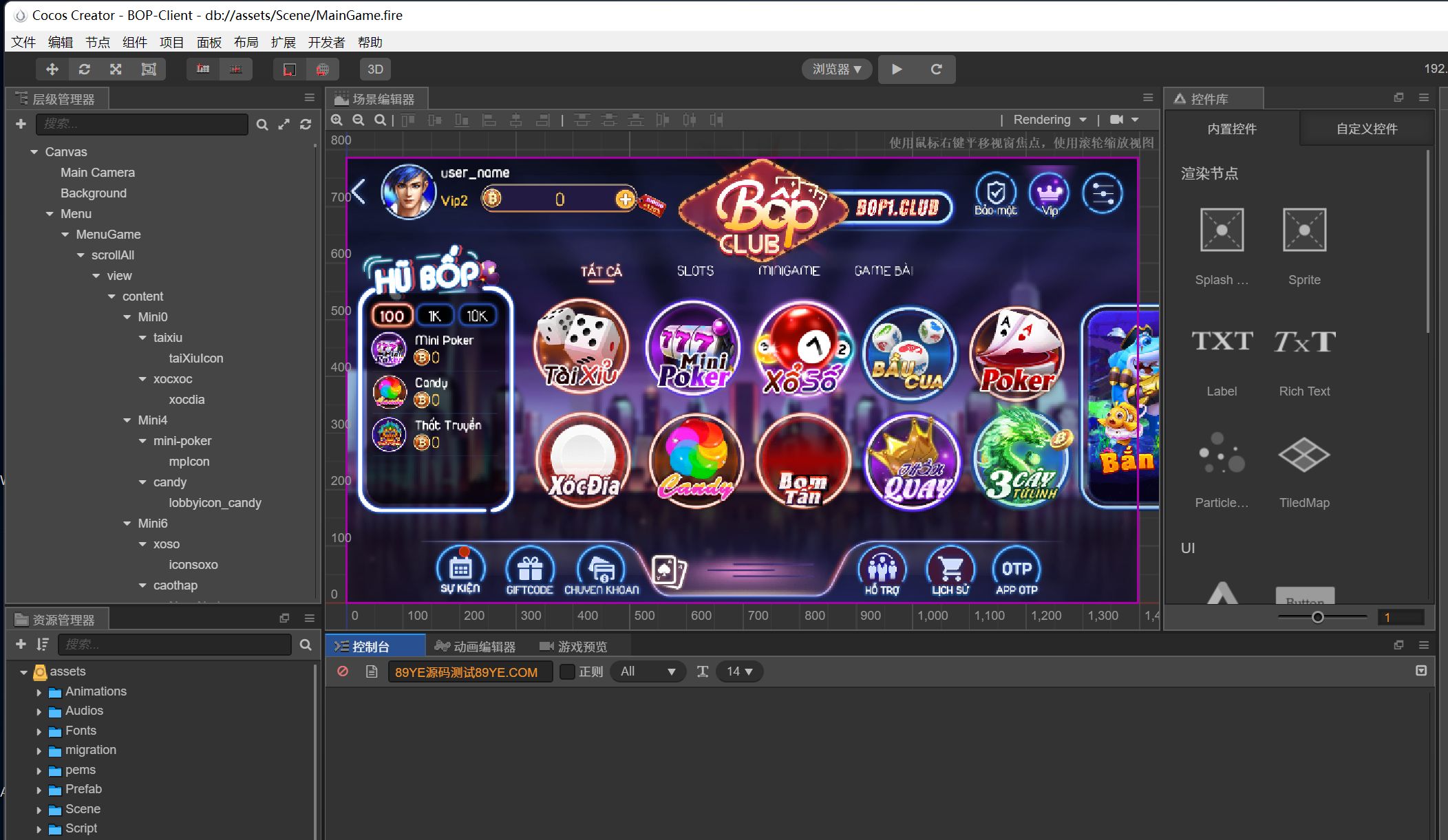Click the Play preview button

click(897, 69)
